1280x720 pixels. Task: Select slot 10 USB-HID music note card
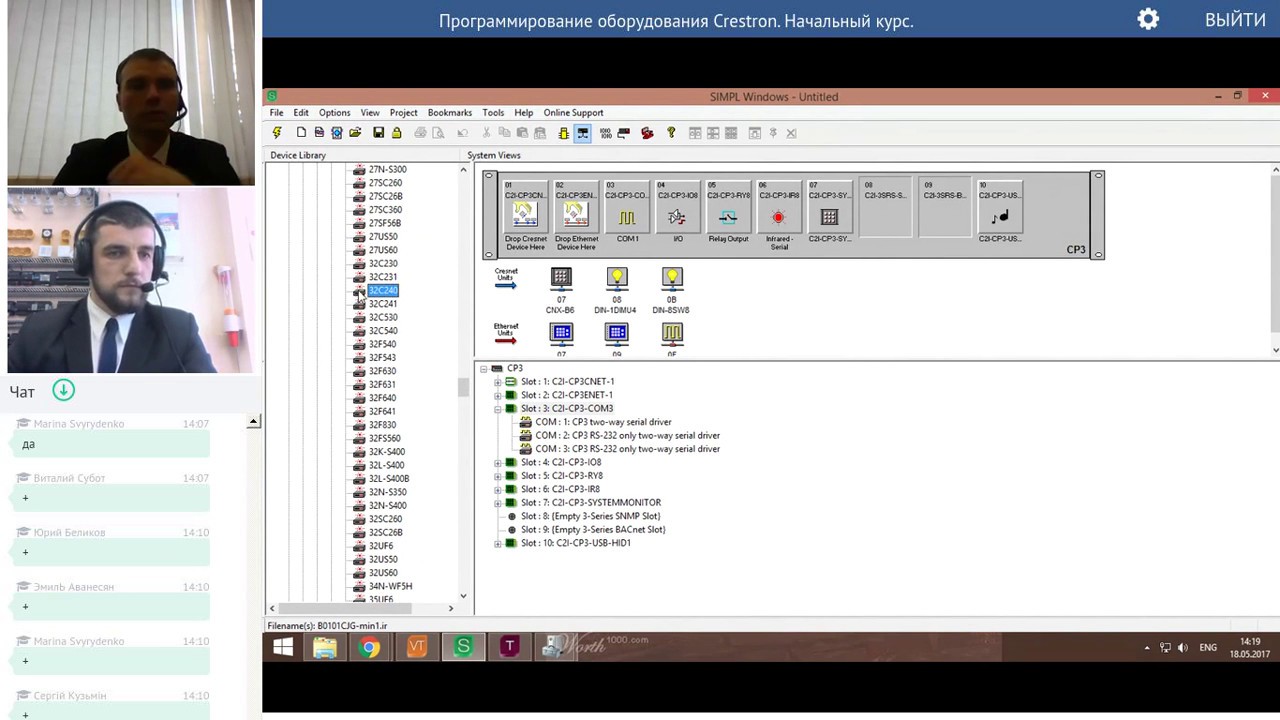tap(1000, 214)
